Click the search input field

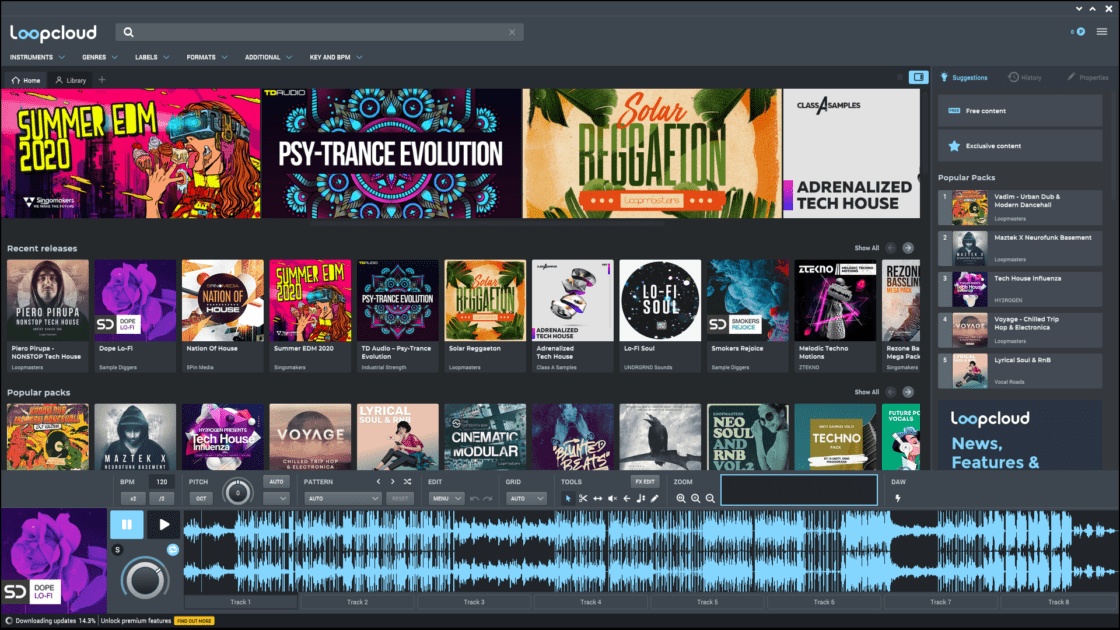click(x=319, y=32)
